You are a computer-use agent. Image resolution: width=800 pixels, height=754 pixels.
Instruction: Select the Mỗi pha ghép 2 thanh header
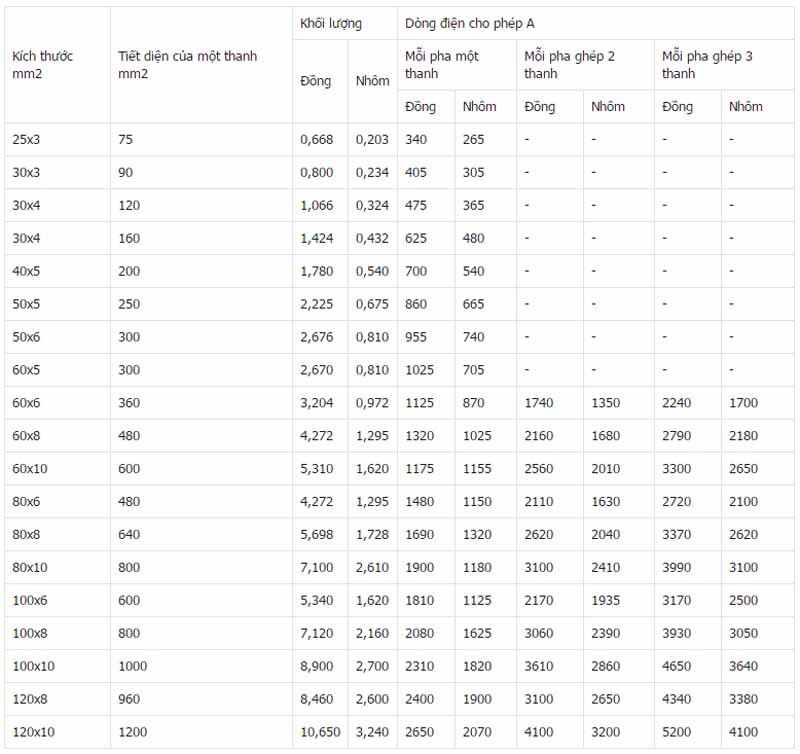[x=570, y=65]
